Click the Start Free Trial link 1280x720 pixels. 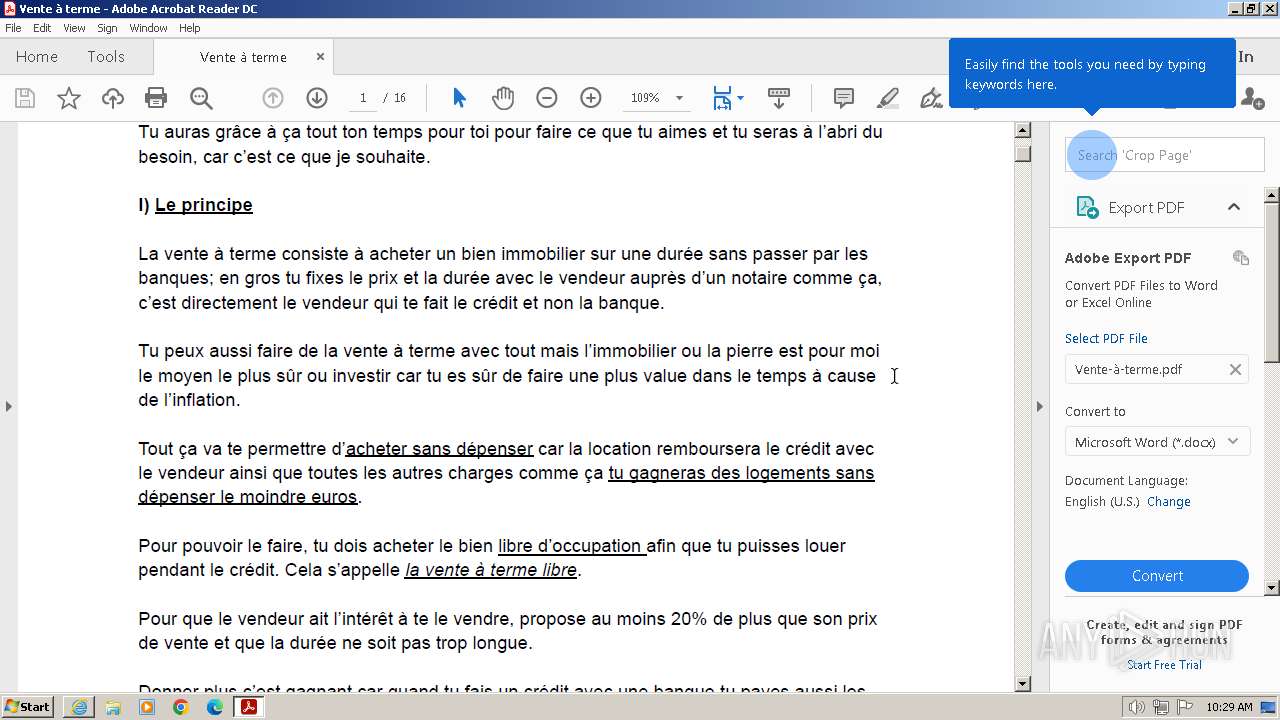point(1164,665)
